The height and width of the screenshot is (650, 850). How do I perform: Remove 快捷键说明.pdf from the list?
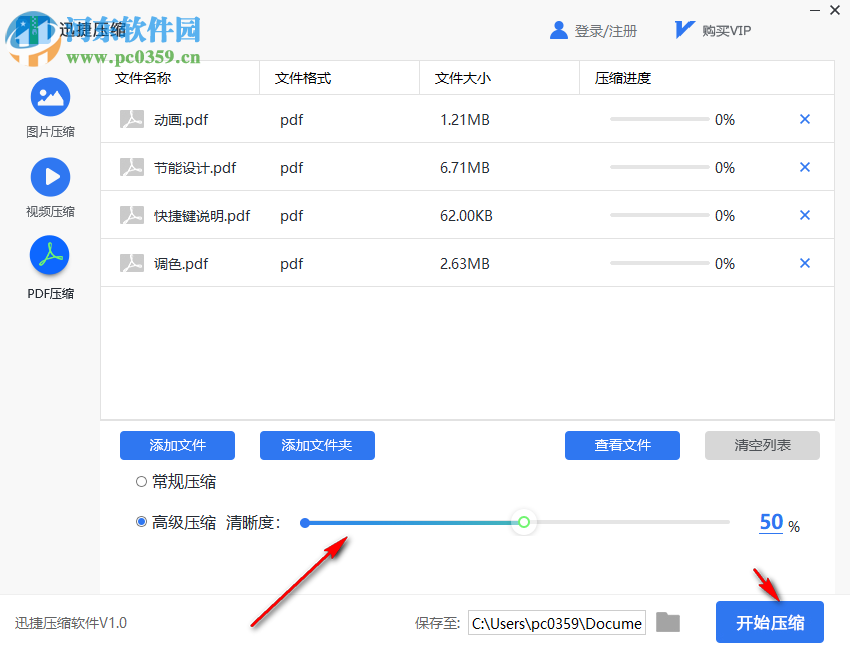[805, 215]
